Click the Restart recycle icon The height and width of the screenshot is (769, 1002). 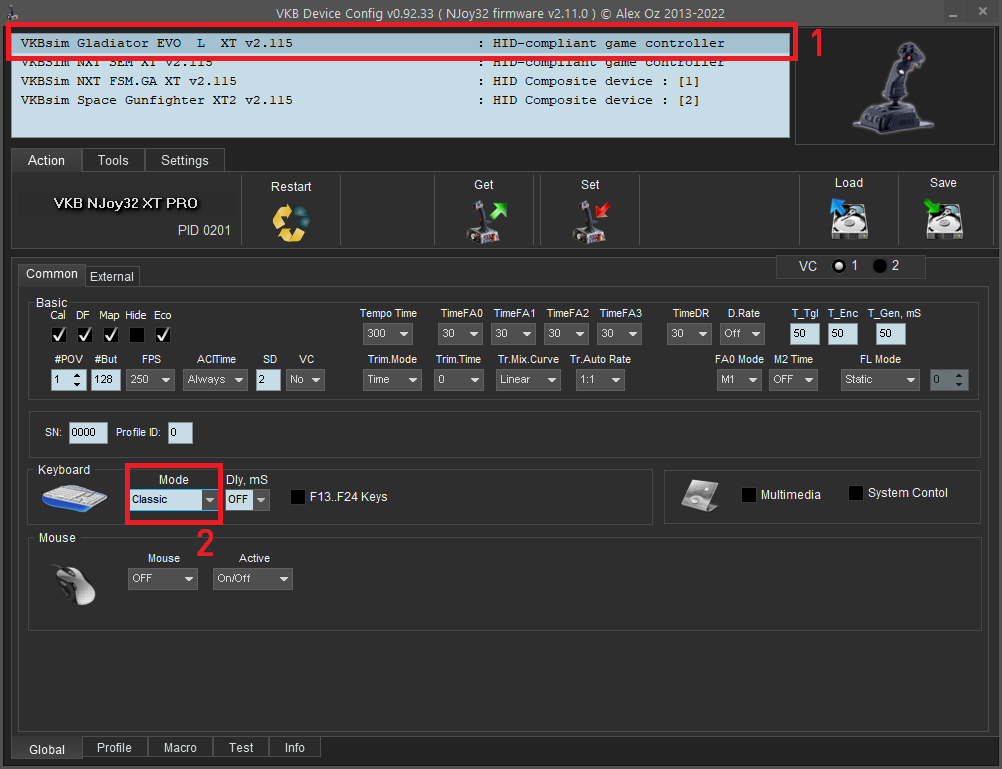click(x=291, y=222)
